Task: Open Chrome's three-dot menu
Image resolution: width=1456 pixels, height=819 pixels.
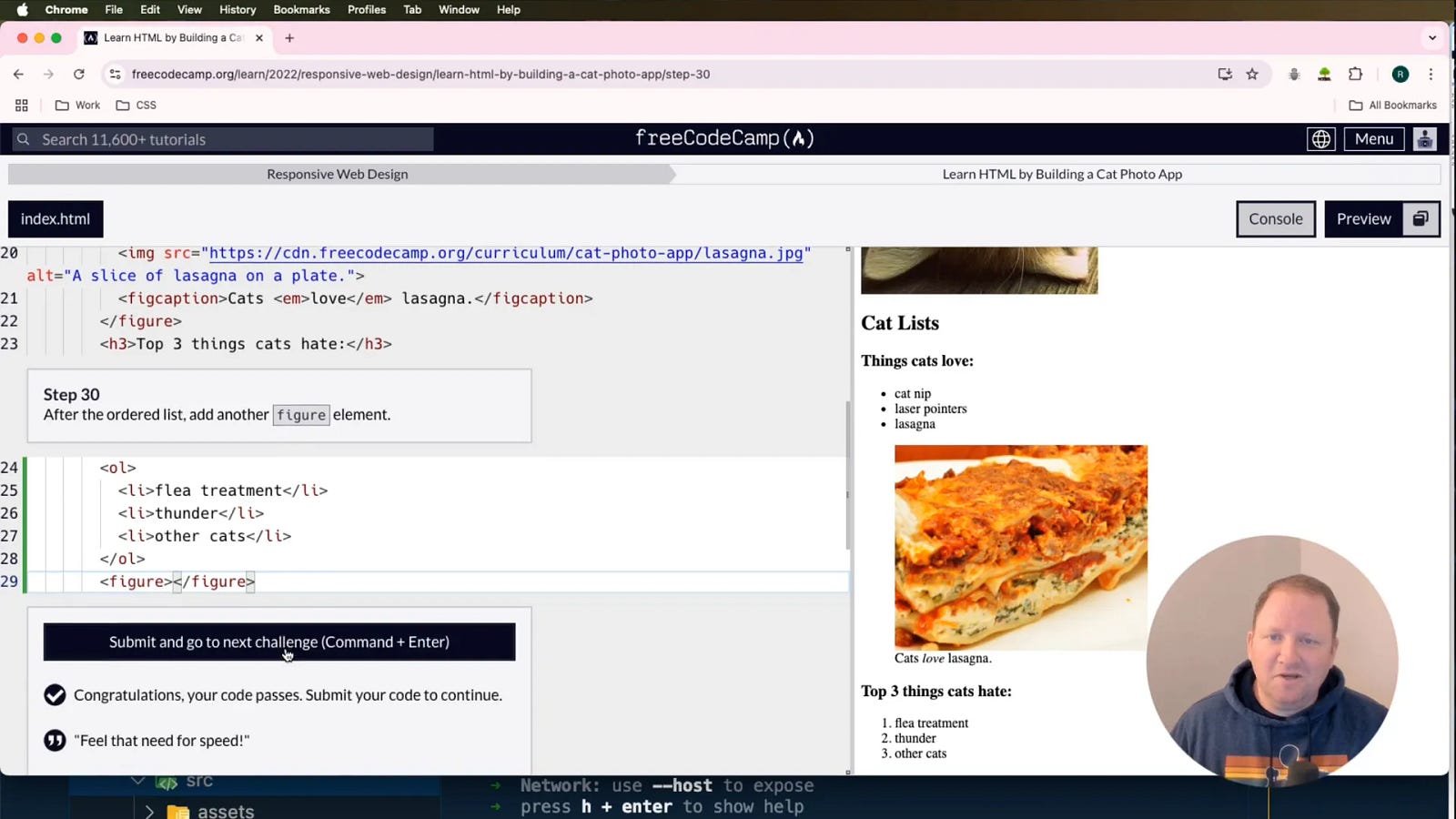Action: point(1431,75)
